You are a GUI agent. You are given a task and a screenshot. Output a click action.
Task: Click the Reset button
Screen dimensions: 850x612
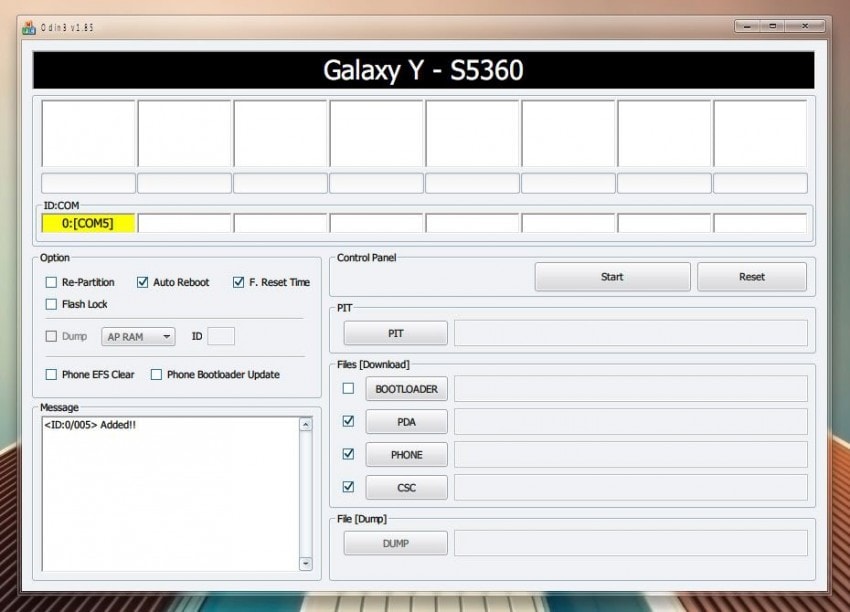(752, 276)
